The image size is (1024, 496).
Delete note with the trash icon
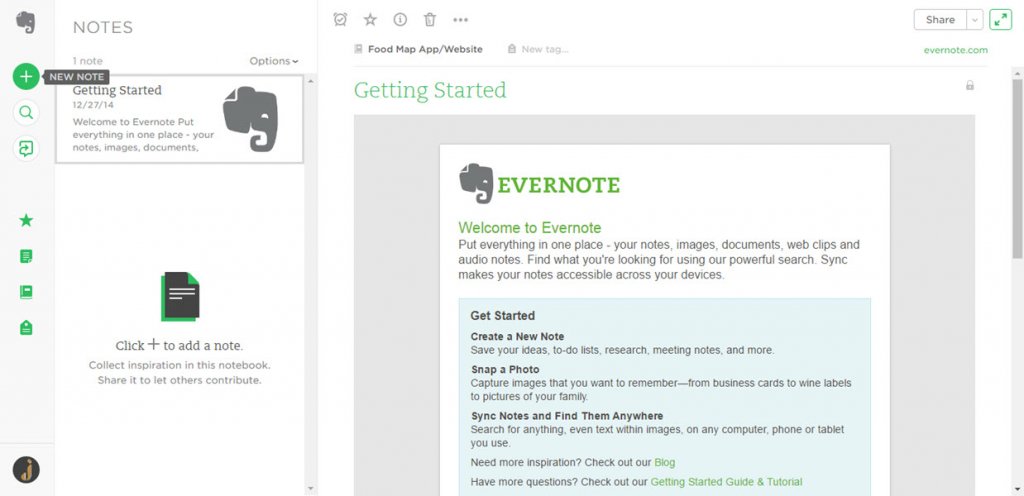[430, 20]
